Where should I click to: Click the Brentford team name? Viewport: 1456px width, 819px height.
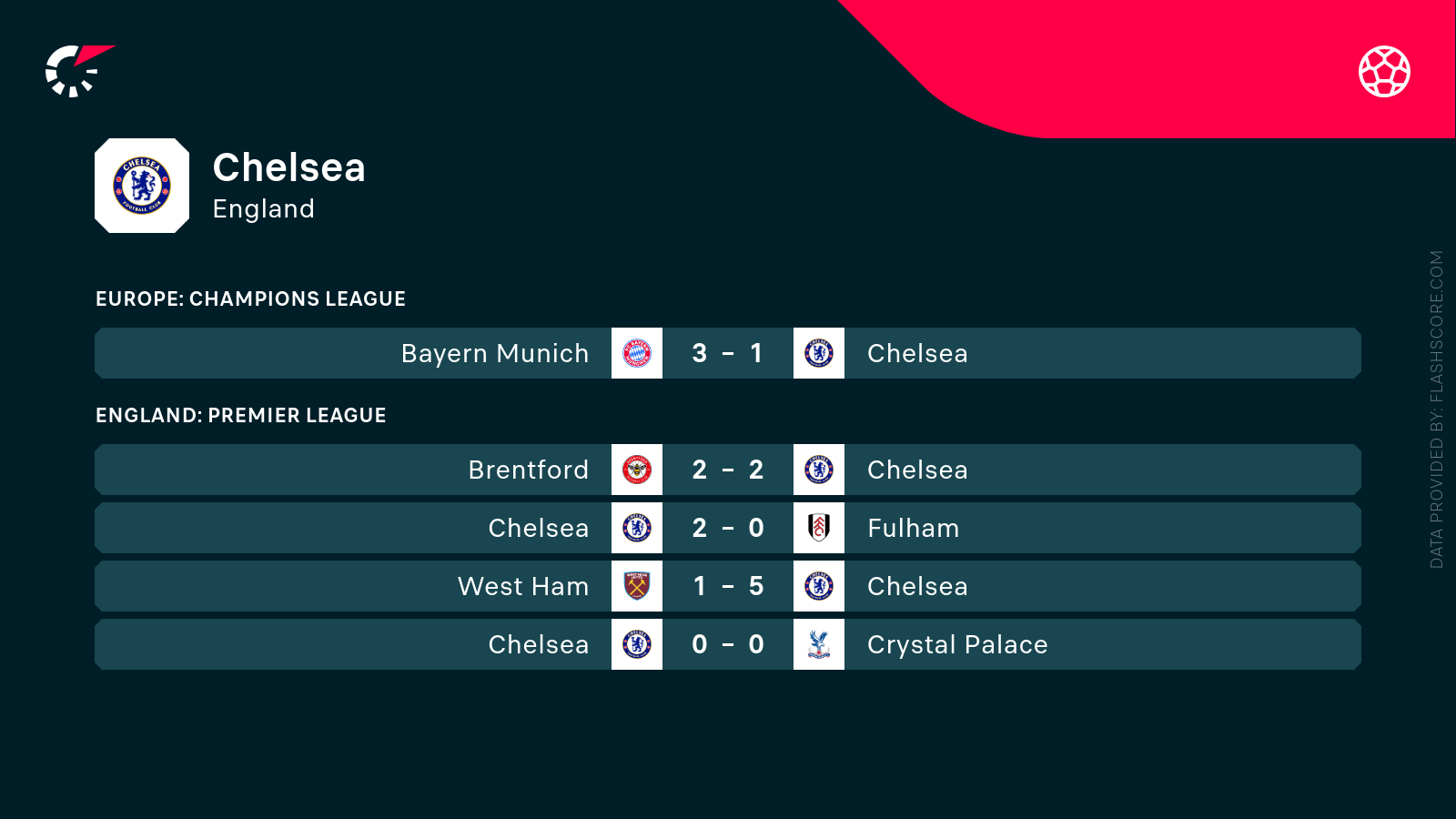pos(528,470)
